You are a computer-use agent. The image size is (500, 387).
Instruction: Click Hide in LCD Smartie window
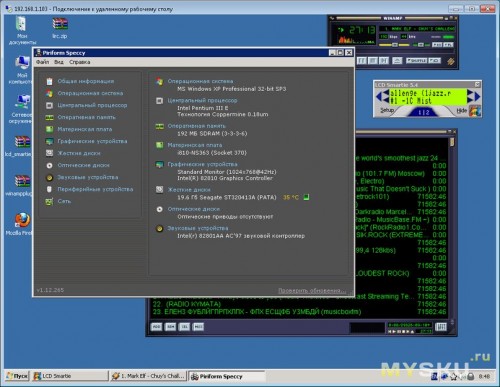click(461, 110)
